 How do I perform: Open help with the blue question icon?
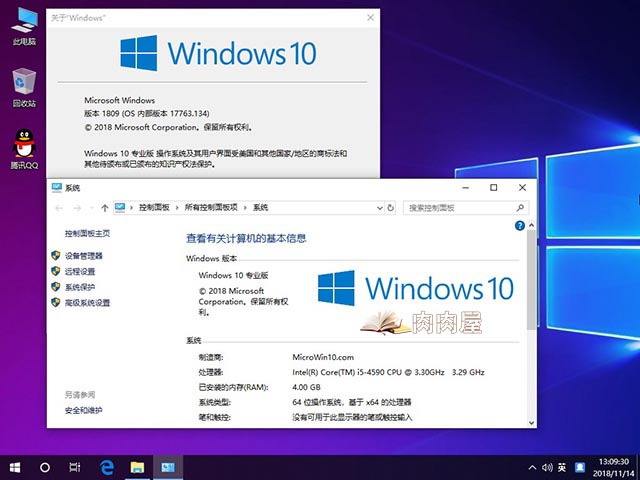520,225
